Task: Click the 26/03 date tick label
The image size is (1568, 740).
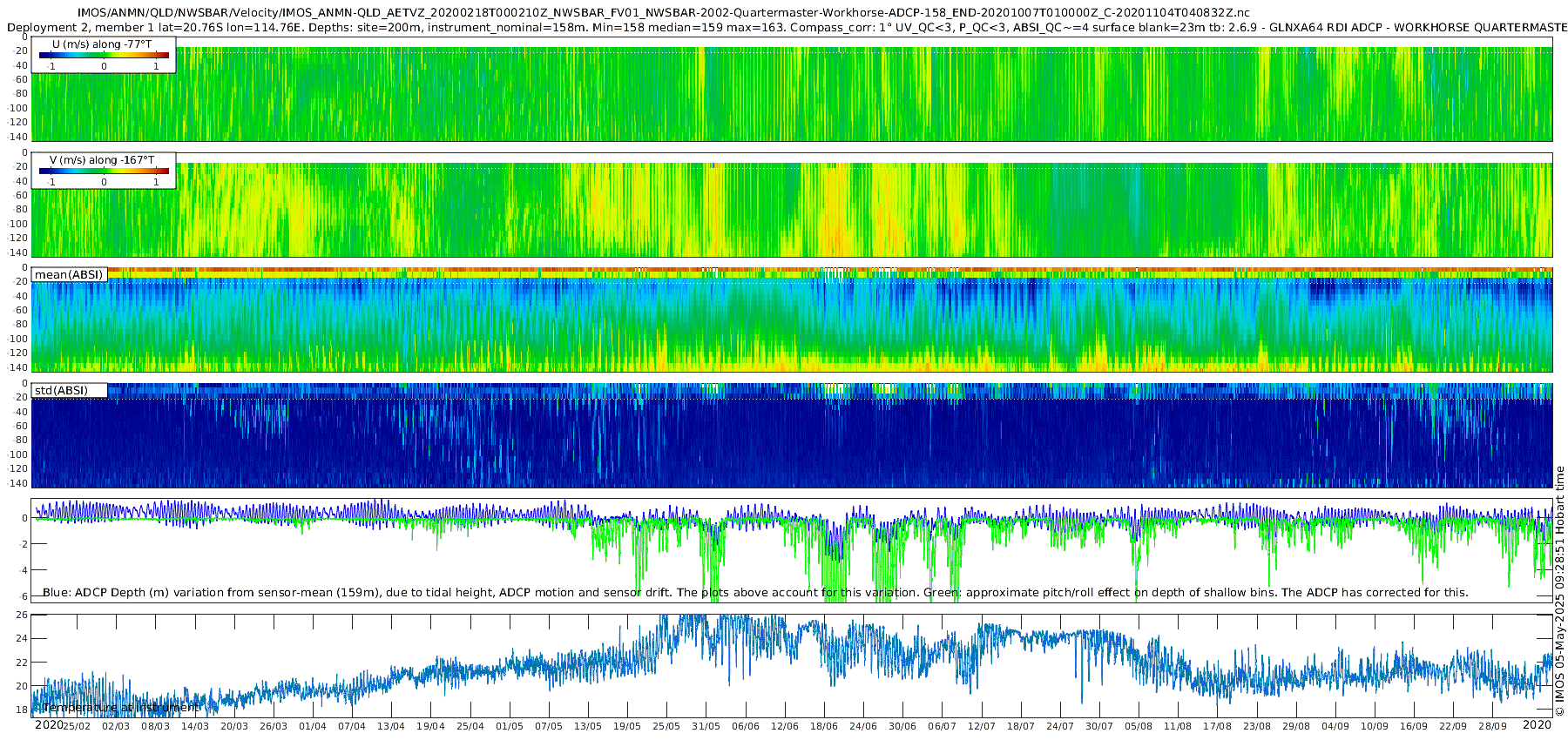Action: [x=273, y=726]
